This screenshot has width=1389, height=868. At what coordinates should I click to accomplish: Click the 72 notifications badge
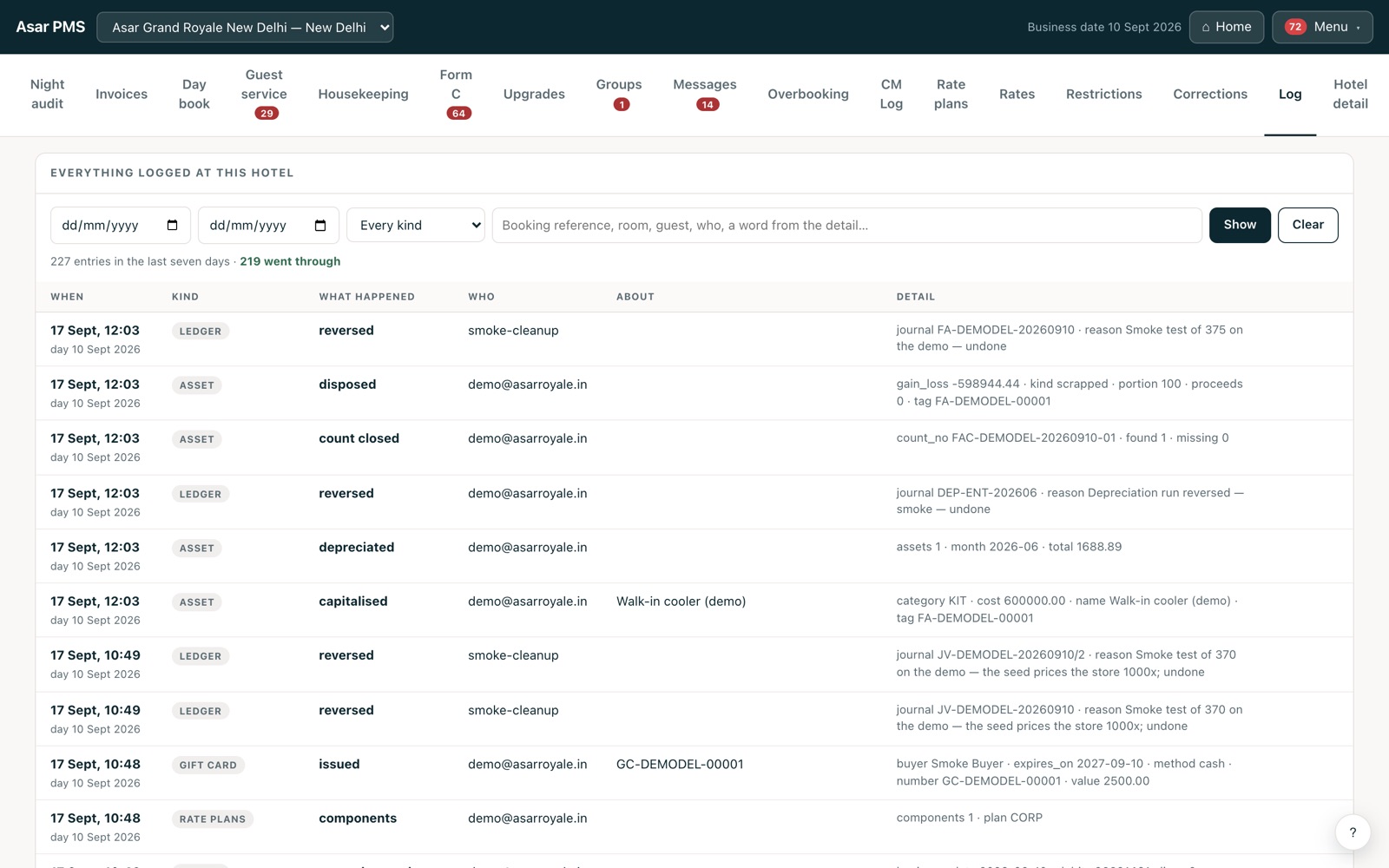pyautogui.click(x=1295, y=27)
